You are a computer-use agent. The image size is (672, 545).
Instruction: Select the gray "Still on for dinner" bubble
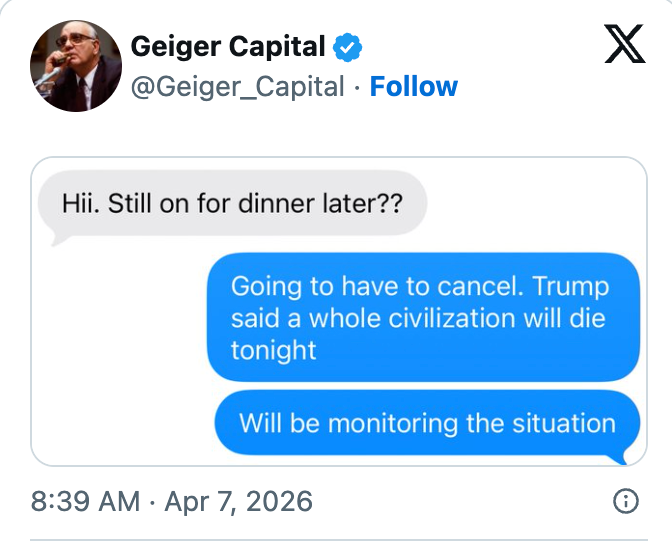(232, 203)
